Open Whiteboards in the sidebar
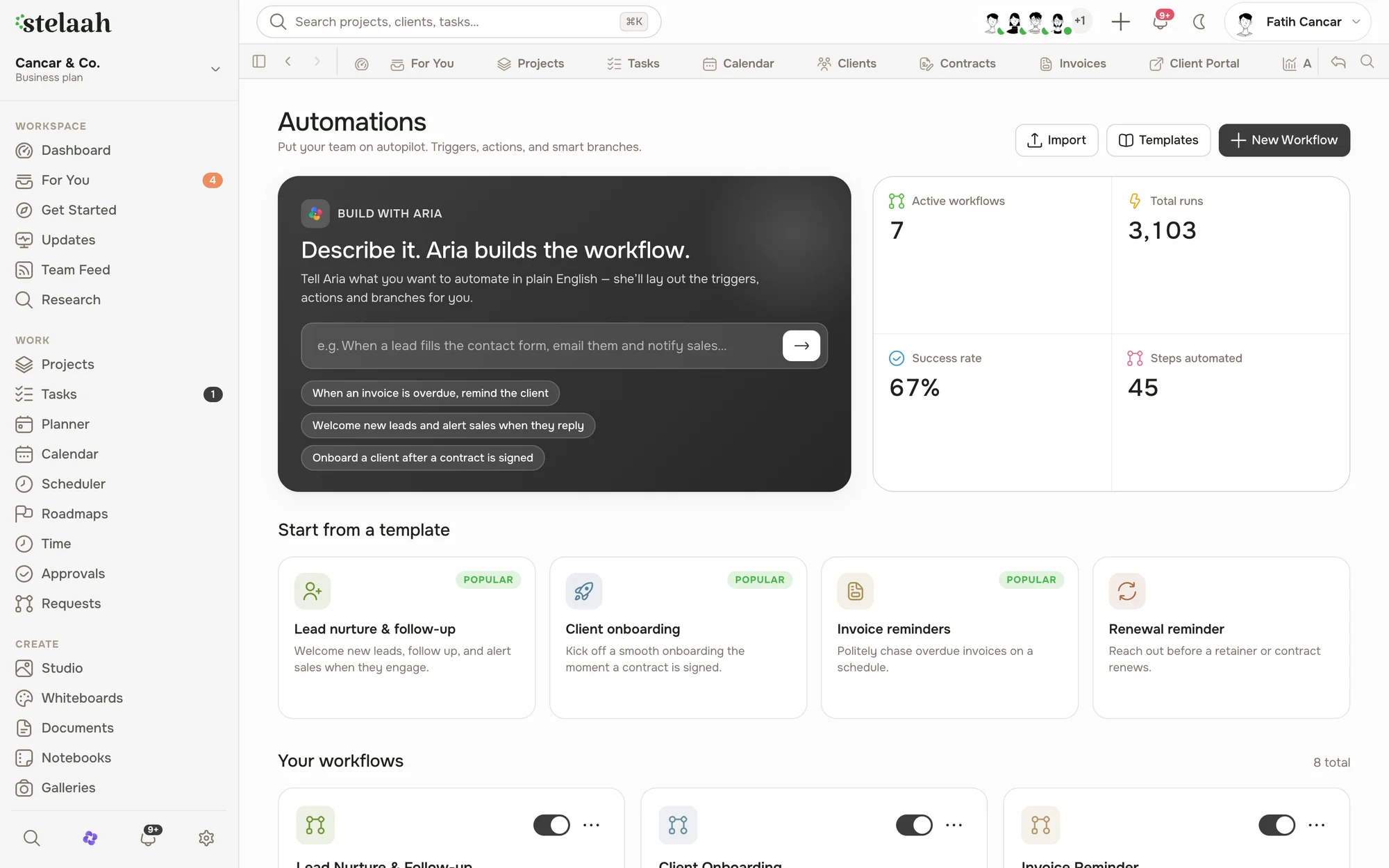 [x=119, y=697]
